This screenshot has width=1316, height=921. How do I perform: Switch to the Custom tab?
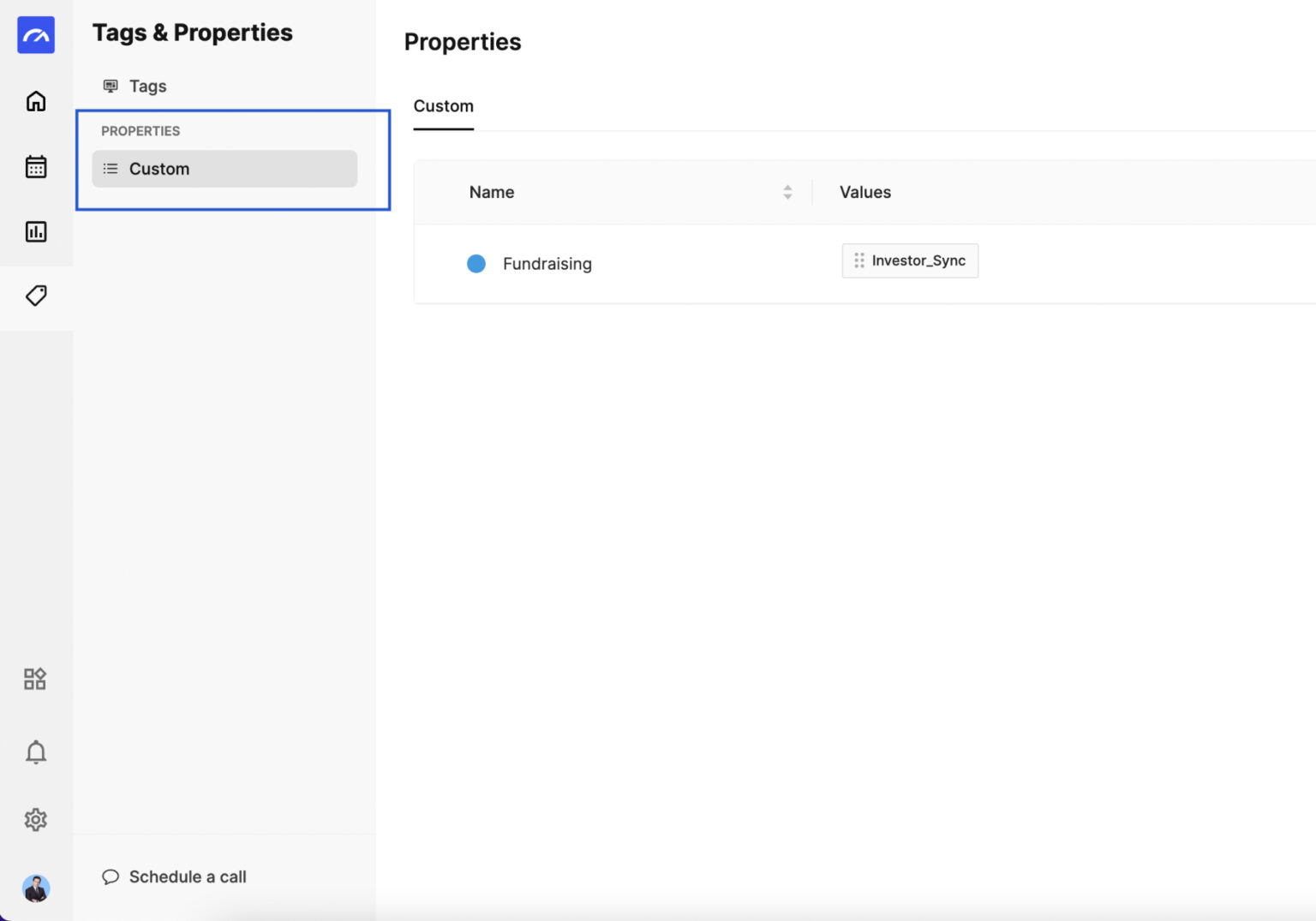click(443, 106)
